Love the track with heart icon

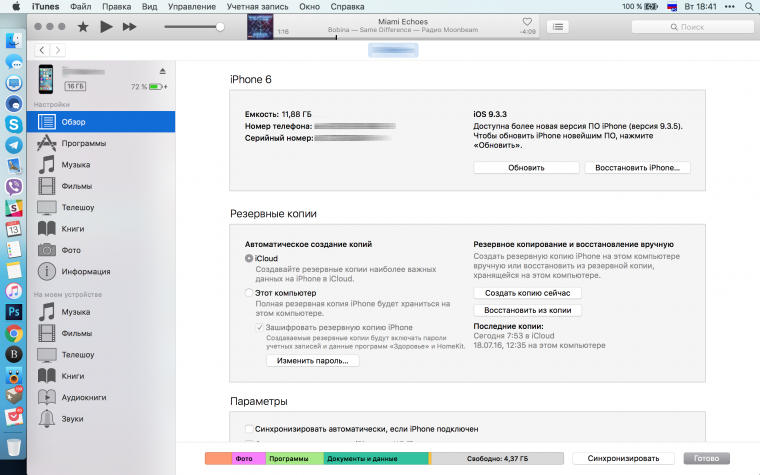(x=527, y=22)
